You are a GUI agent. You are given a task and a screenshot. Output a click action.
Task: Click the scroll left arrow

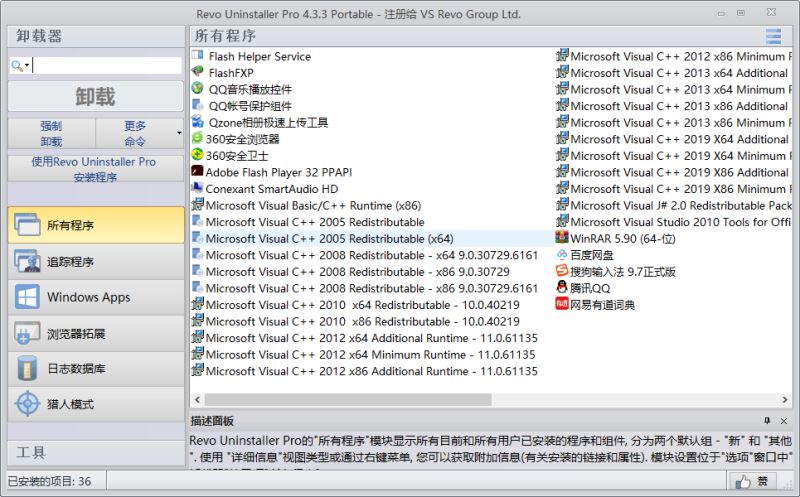197,400
